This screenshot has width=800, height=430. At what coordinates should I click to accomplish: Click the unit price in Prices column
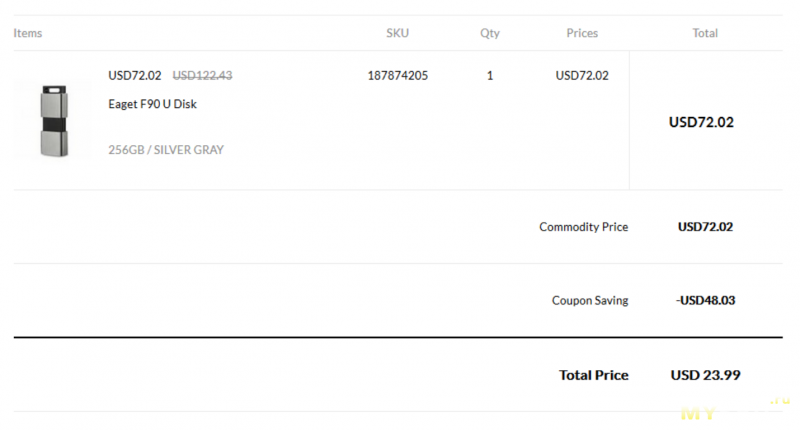pyautogui.click(x=582, y=75)
